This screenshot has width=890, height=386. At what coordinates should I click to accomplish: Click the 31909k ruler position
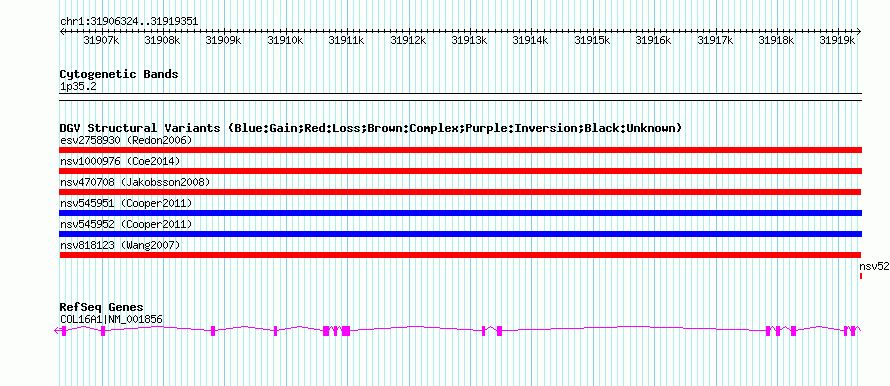[224, 40]
